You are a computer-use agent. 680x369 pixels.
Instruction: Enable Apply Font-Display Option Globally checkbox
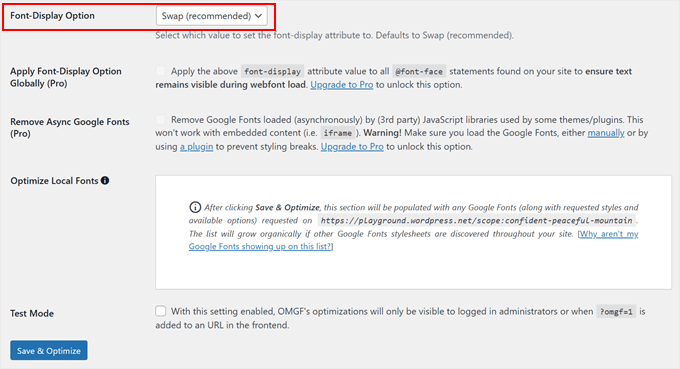(x=160, y=71)
